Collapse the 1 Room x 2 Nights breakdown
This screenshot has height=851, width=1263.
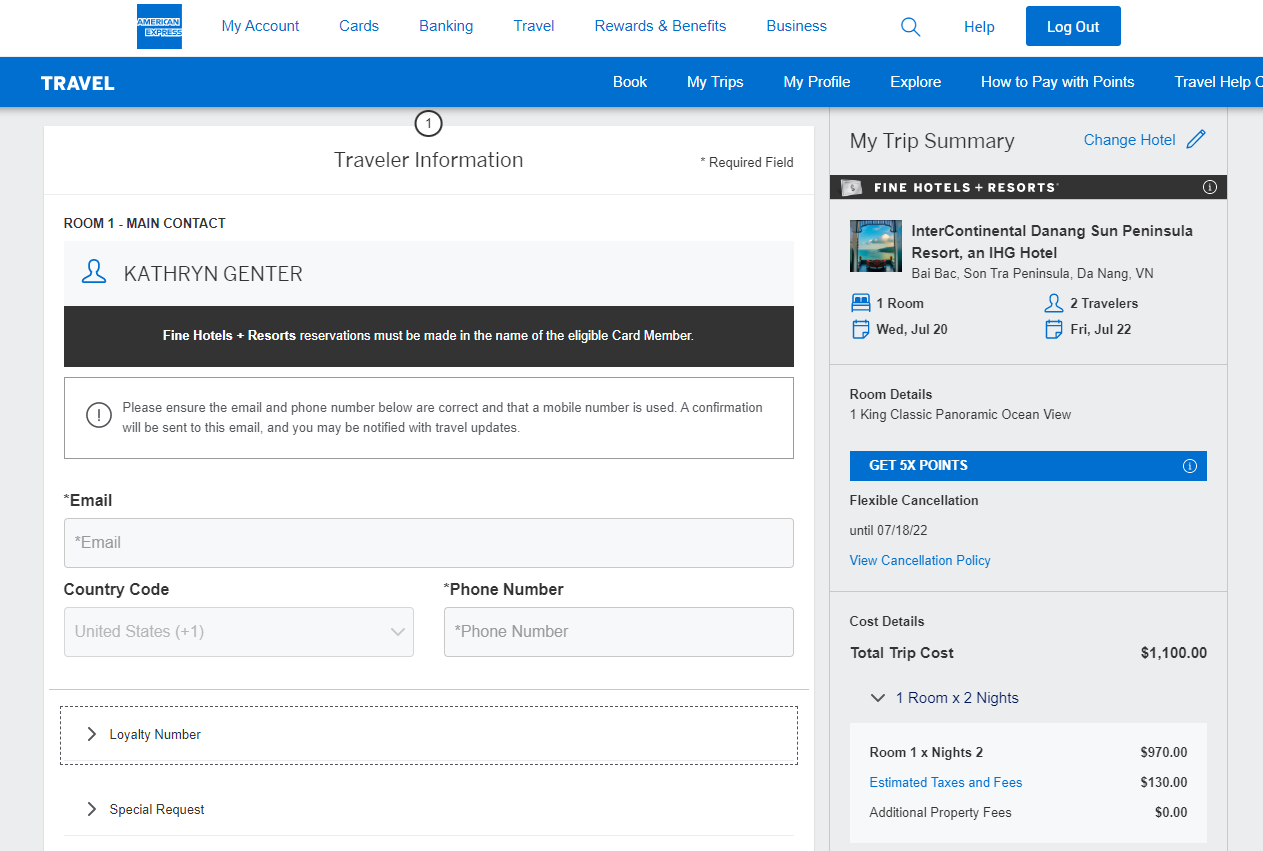878,698
